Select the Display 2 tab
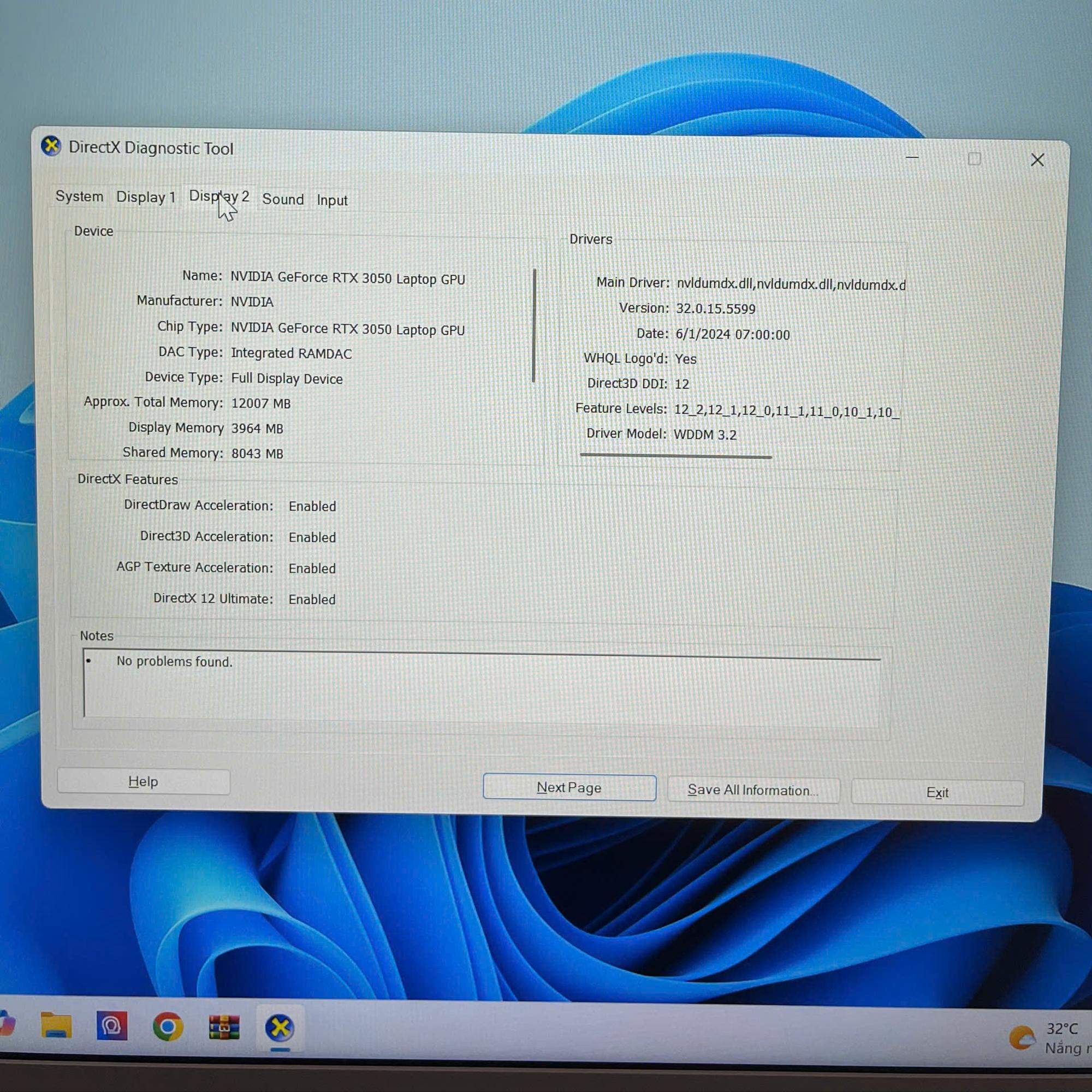This screenshot has height=1092, width=1092. tap(219, 196)
